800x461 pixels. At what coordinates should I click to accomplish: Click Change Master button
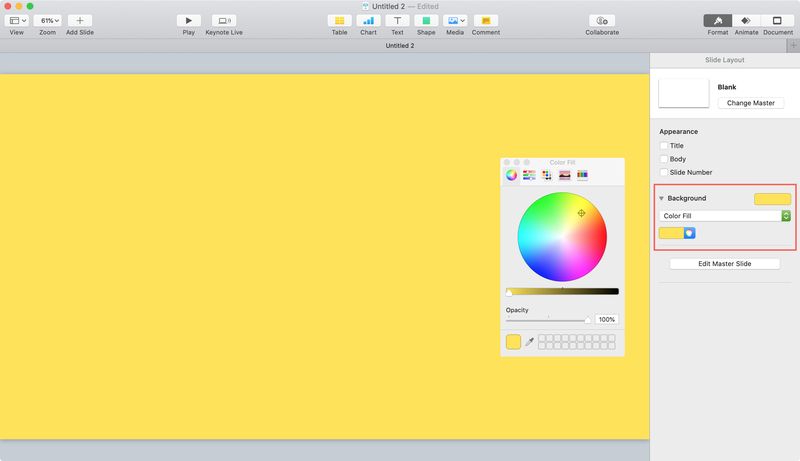tap(751, 103)
